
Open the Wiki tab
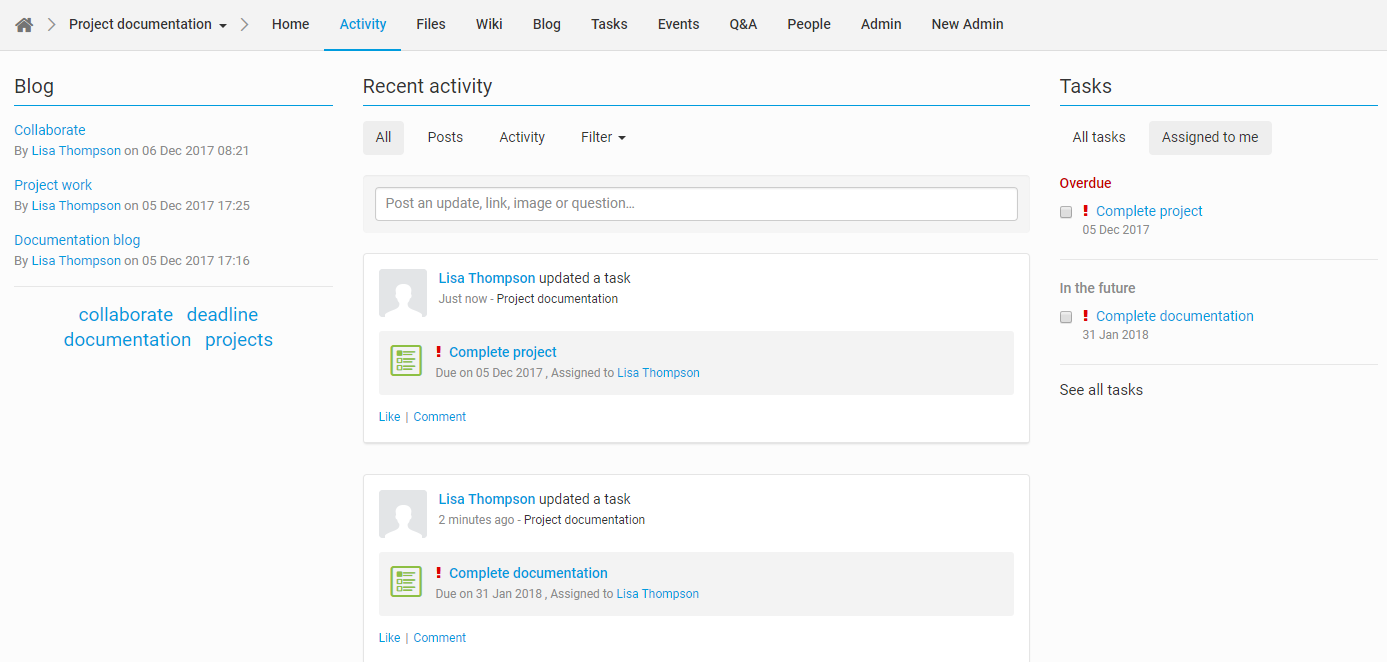click(489, 25)
